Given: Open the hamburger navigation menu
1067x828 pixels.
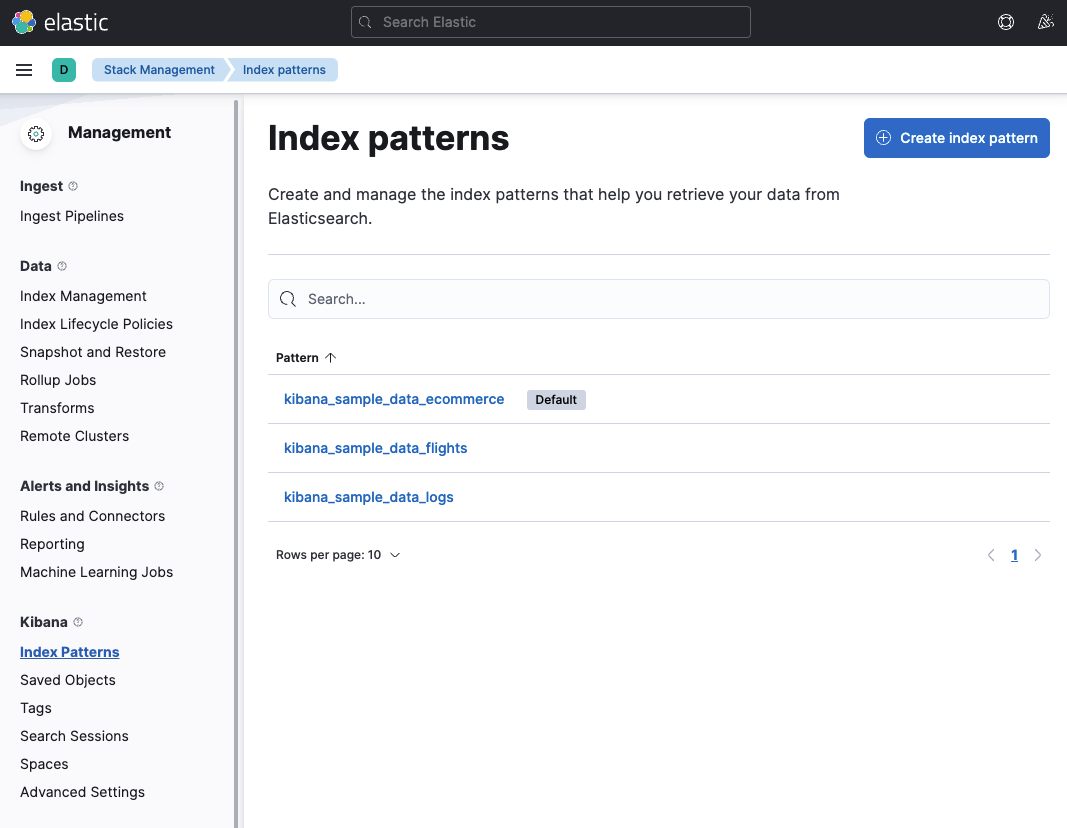Looking at the screenshot, I should coord(24,70).
